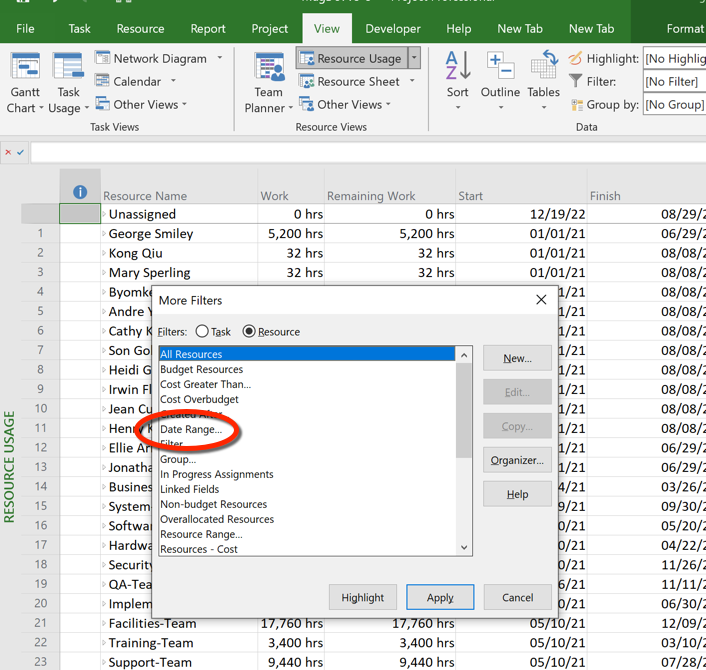Open the Help ribbon tab

[x=459, y=29]
